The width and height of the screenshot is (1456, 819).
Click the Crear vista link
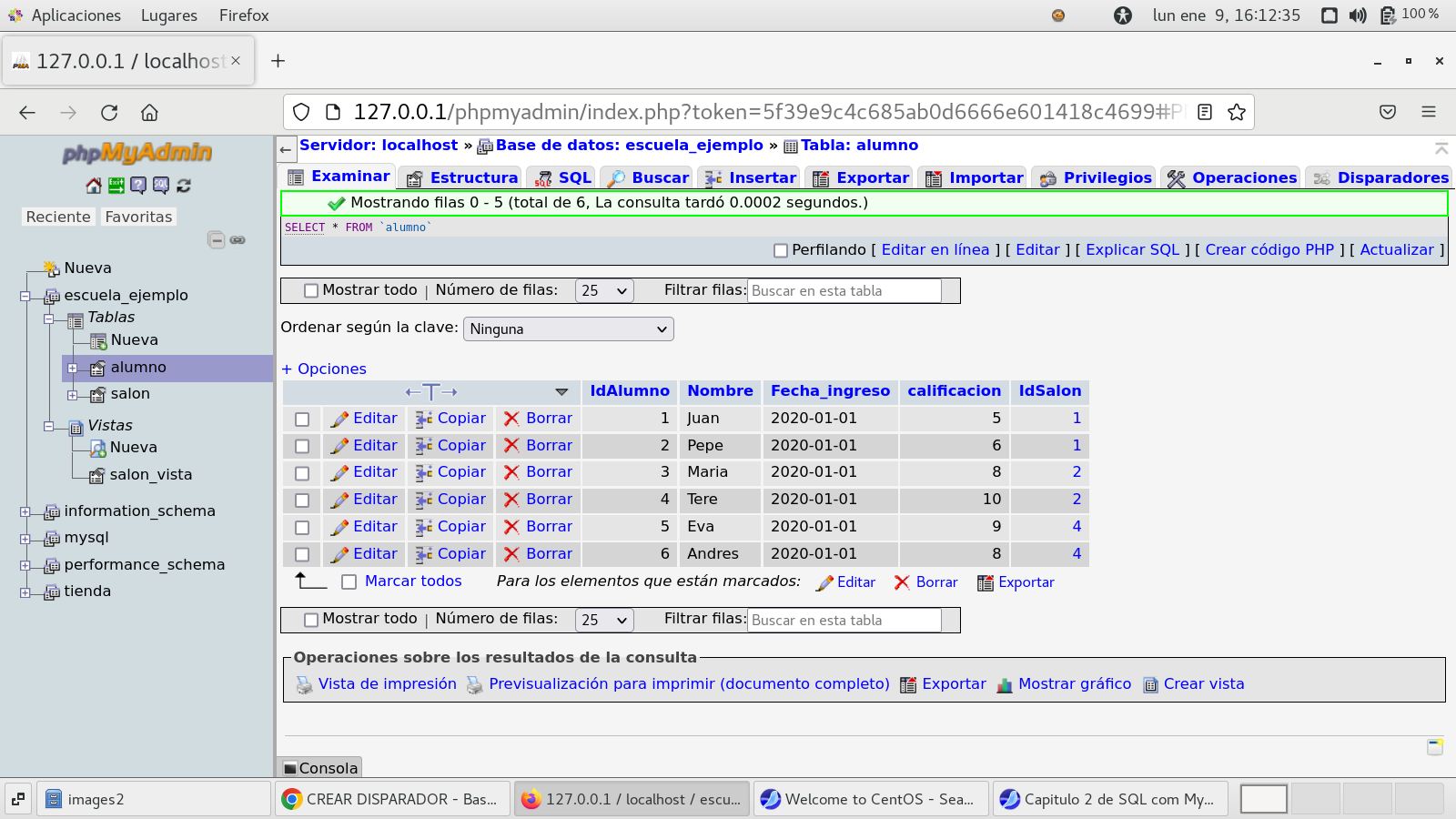point(1203,684)
